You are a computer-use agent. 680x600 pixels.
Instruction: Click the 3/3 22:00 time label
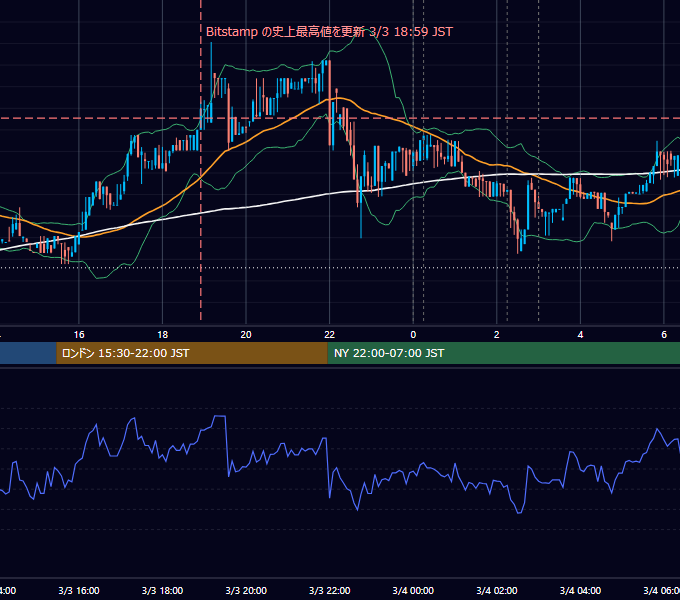tap(330, 590)
